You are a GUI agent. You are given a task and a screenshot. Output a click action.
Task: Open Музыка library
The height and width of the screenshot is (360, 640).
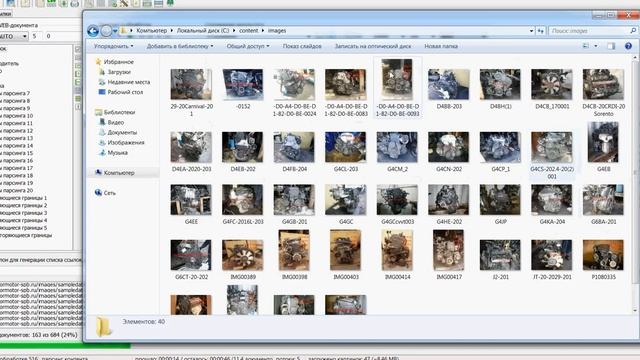[x=118, y=153]
